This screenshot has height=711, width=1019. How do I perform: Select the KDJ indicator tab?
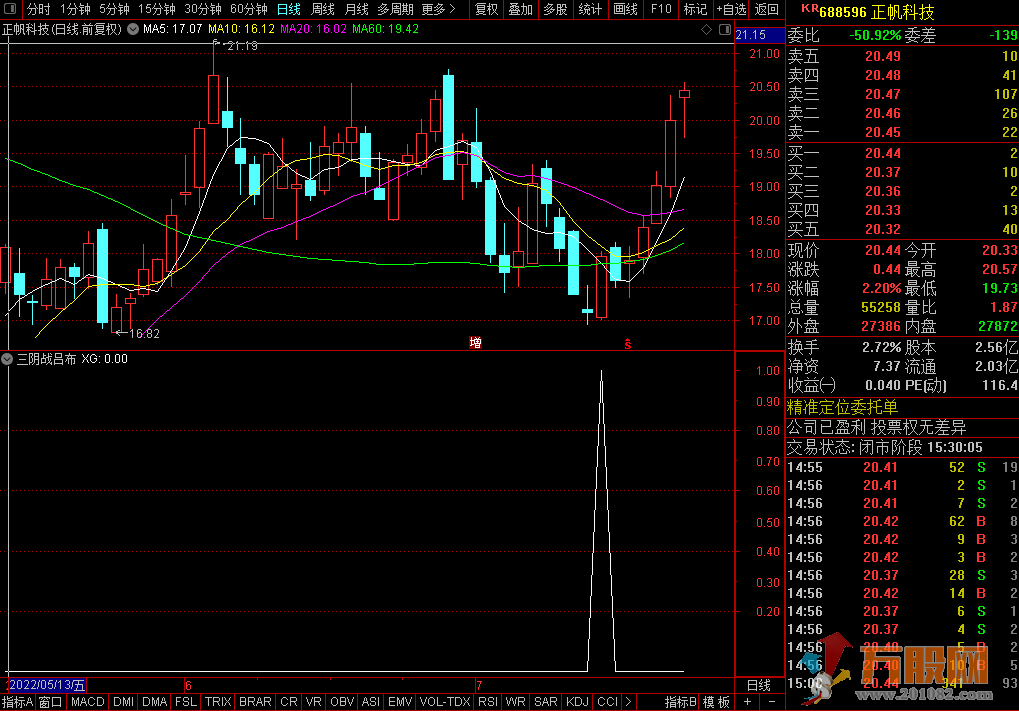(x=577, y=702)
